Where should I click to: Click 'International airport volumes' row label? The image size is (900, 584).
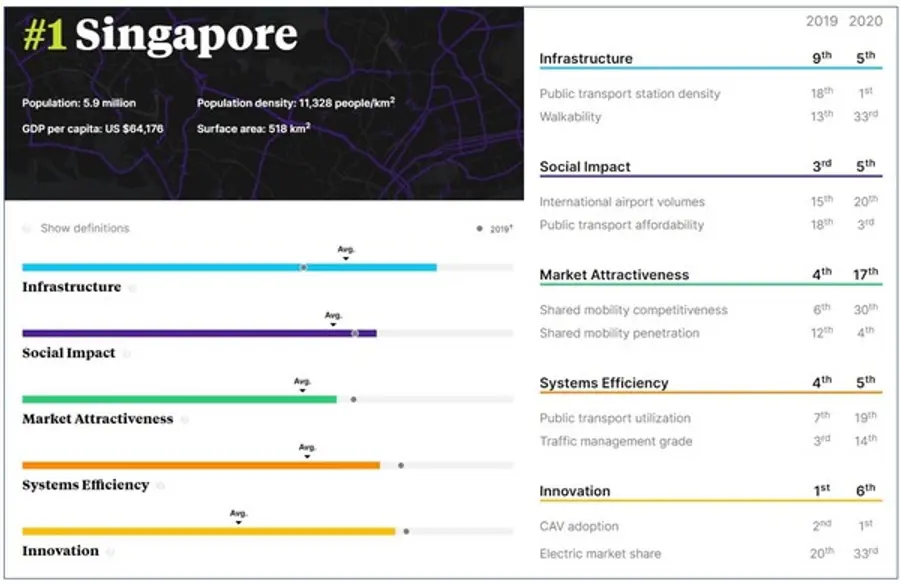point(622,202)
